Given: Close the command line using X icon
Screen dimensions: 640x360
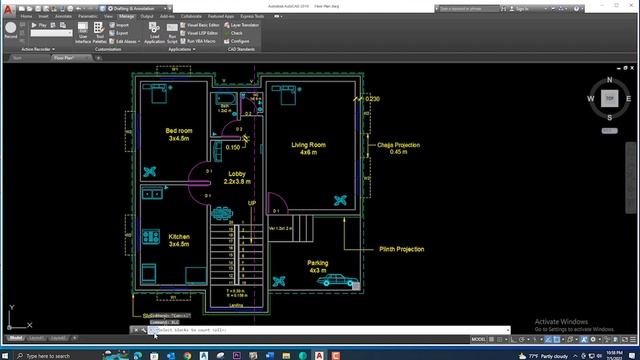Looking at the screenshot, I should coord(136,330).
